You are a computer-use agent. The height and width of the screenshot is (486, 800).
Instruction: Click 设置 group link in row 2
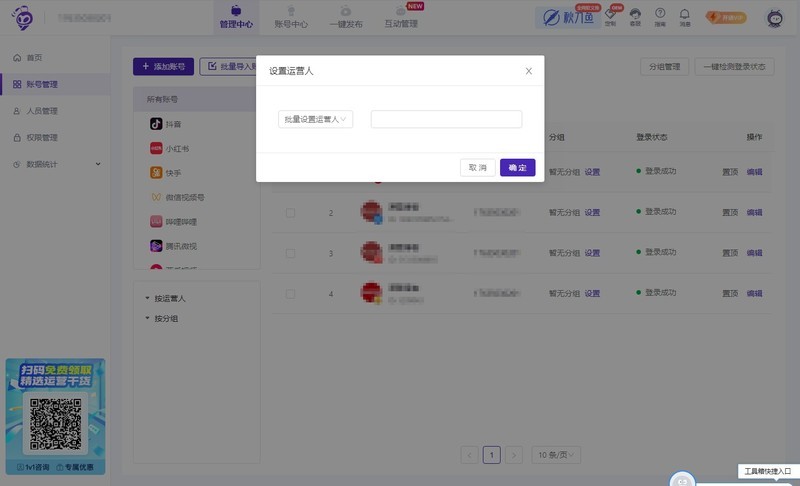(592, 212)
